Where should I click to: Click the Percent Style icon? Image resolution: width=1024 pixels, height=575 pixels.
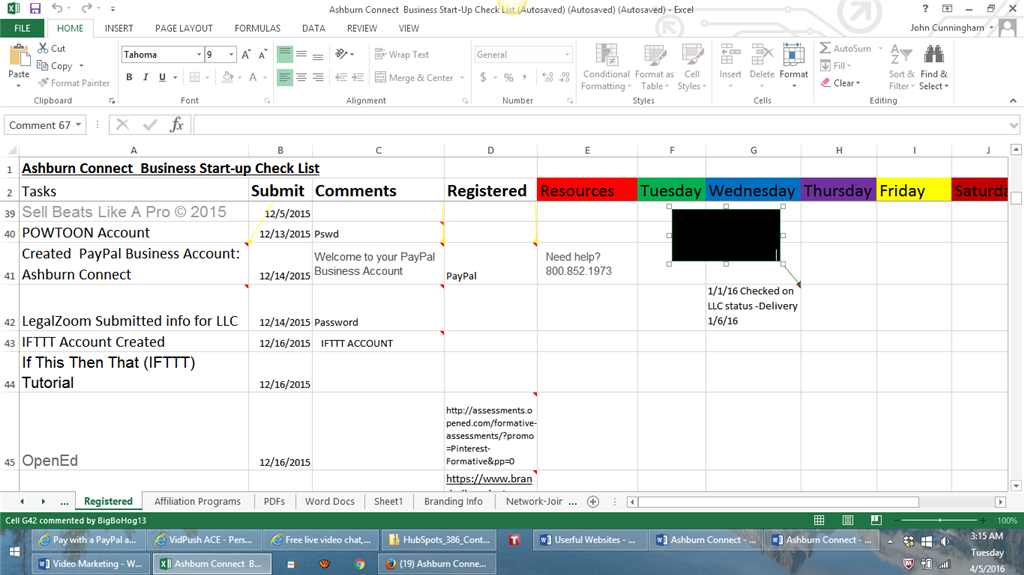(x=509, y=77)
